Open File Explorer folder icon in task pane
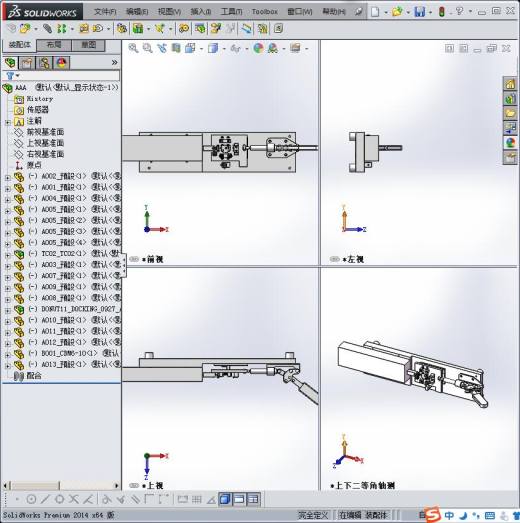Screen dimensions: 520x523 [510, 113]
